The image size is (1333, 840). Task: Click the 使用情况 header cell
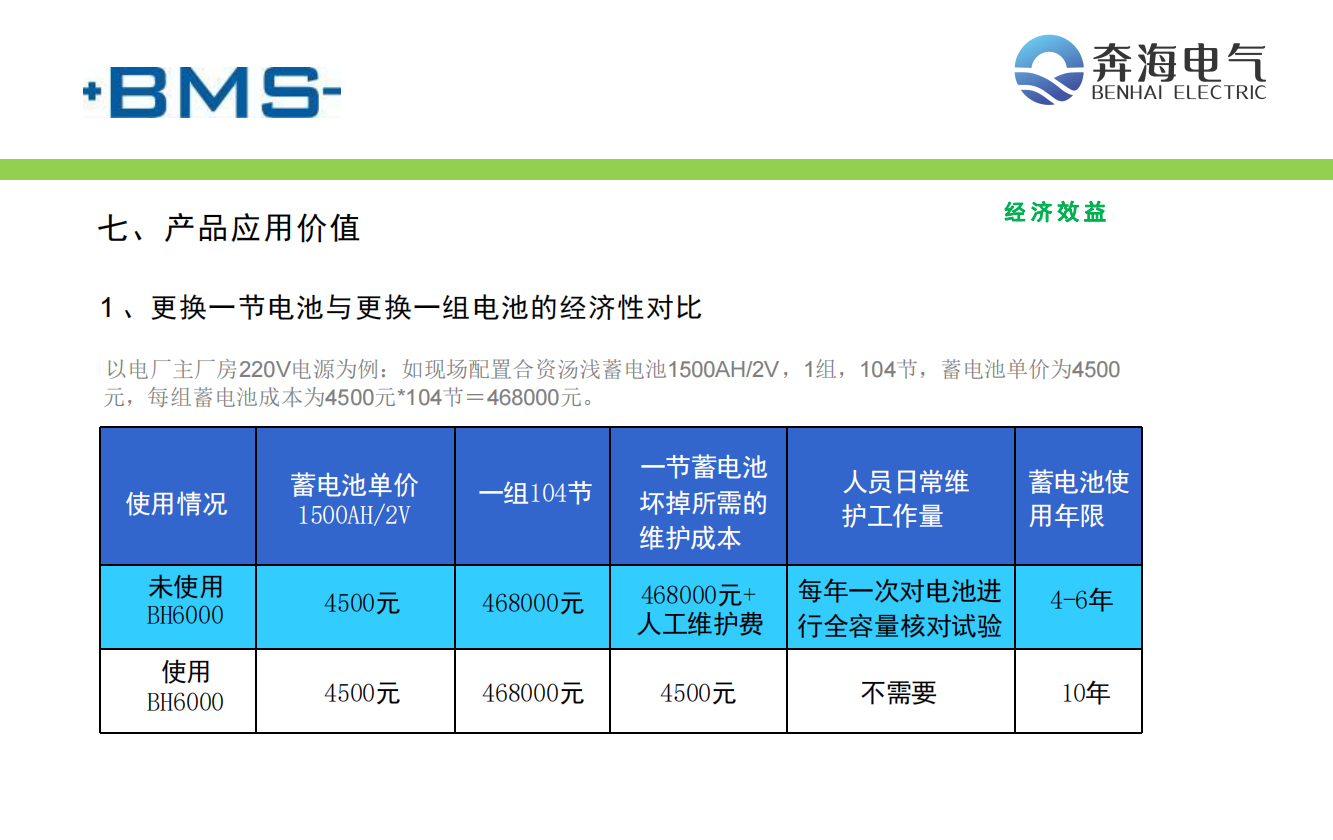[x=178, y=496]
